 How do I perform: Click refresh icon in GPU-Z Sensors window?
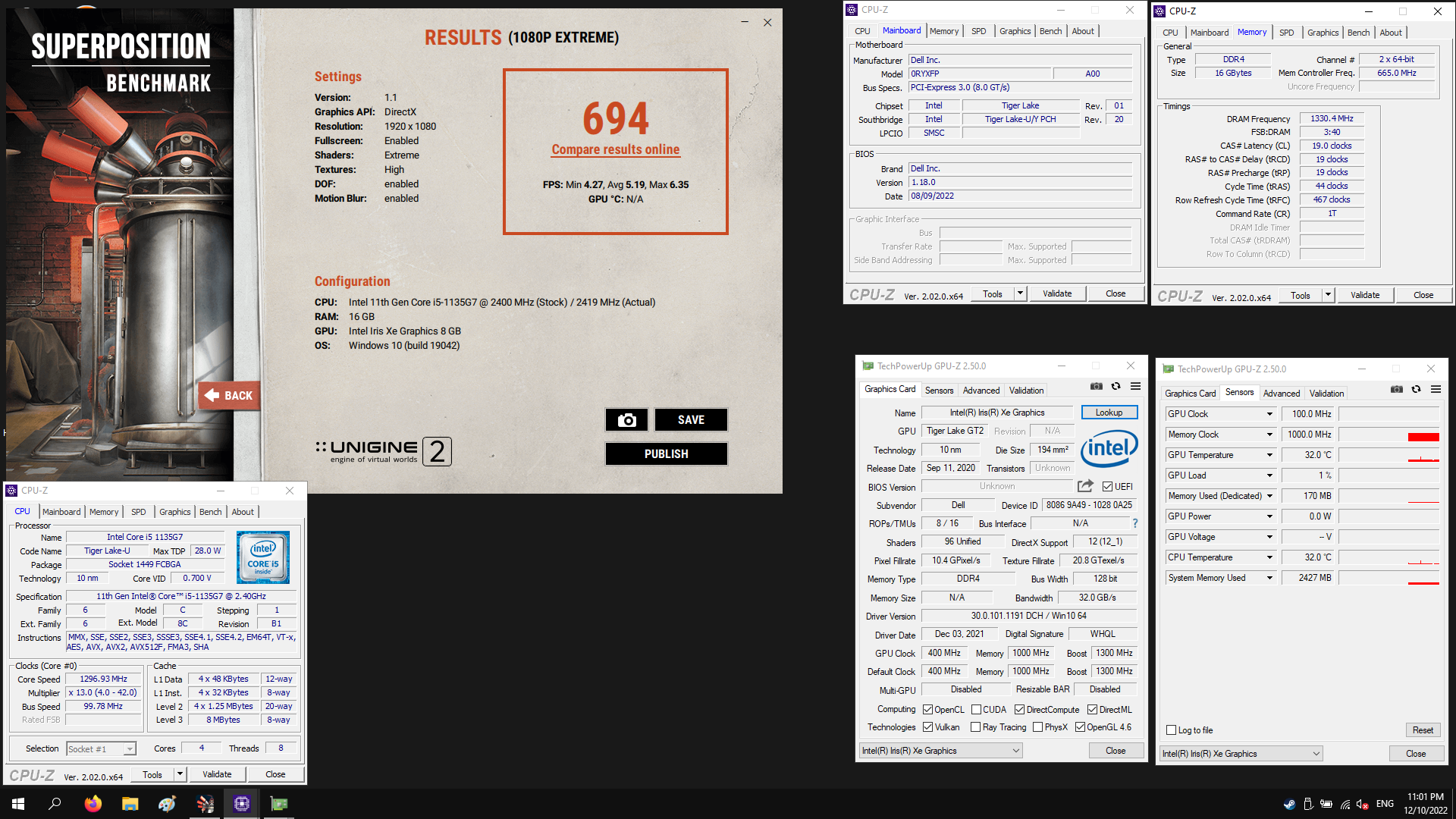point(1416,389)
